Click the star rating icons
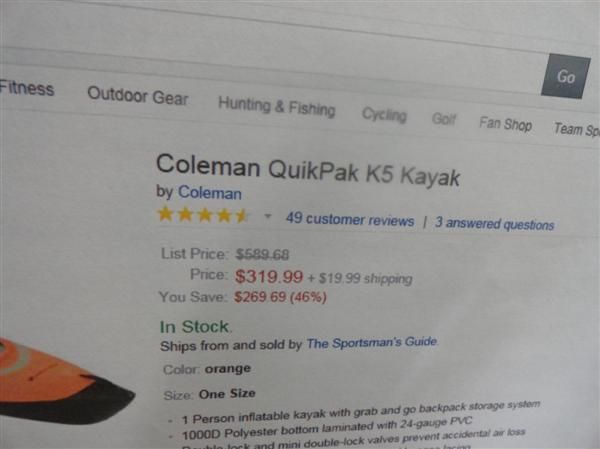Image resolution: width=600 pixels, height=449 pixels. [x=203, y=214]
